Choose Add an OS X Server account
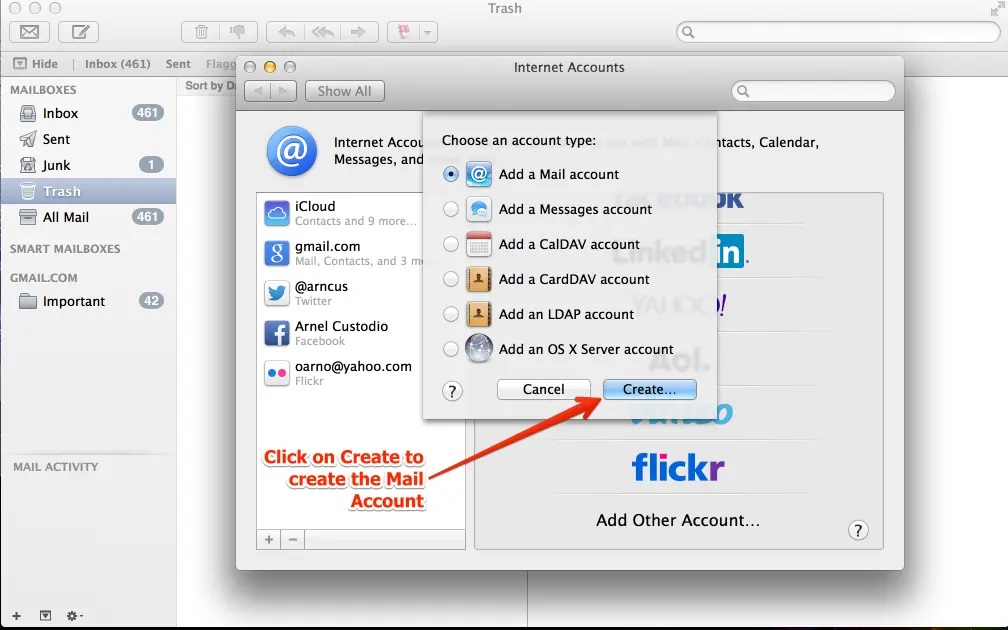Screen dimensions: 1008x630 [x=451, y=349]
